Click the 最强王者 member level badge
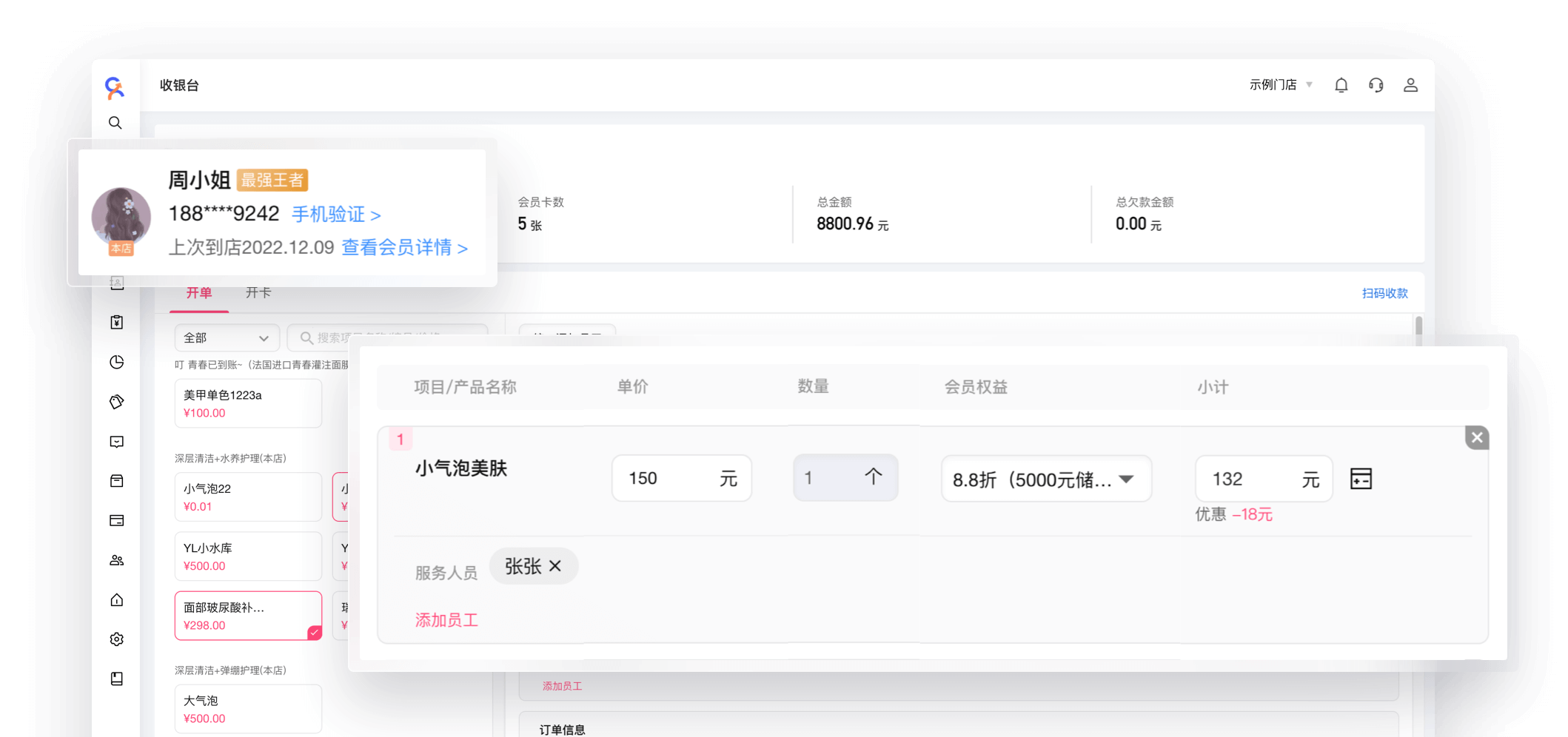The width and height of the screenshot is (1568, 737). (272, 180)
